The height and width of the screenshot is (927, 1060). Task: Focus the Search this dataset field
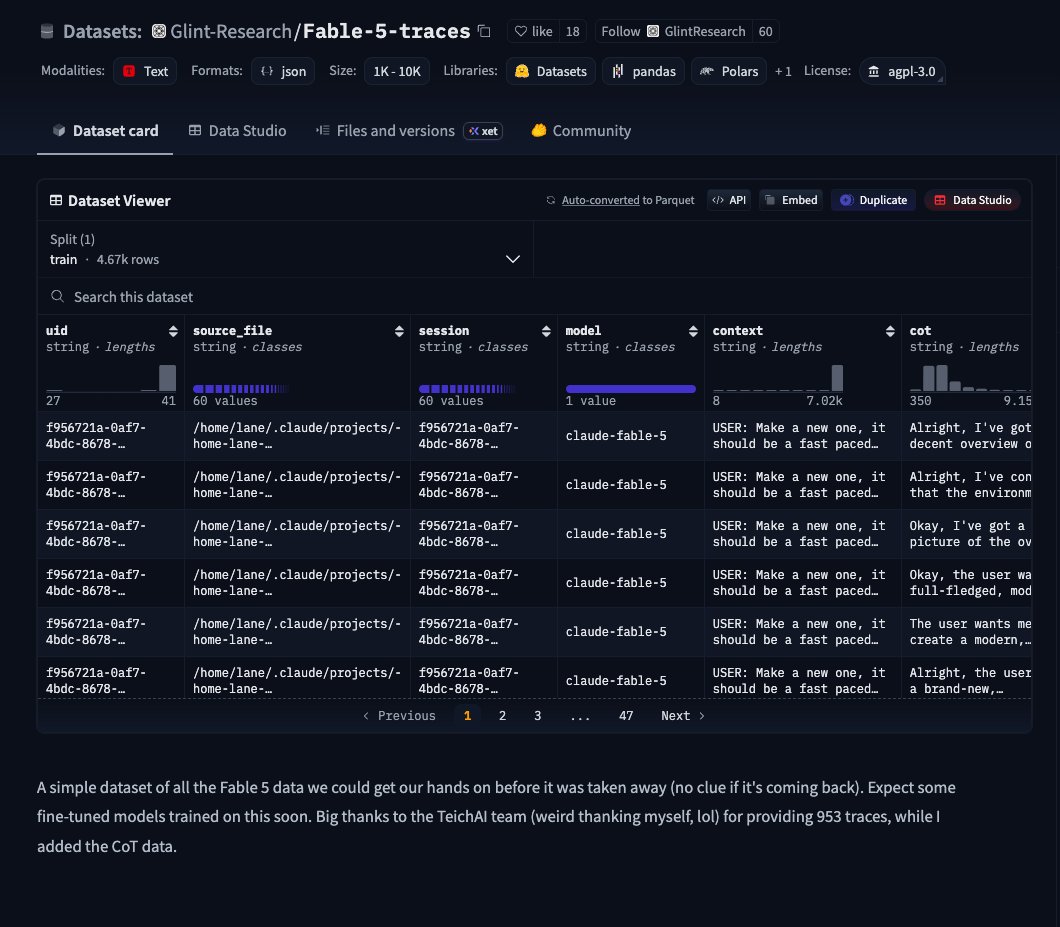click(534, 297)
